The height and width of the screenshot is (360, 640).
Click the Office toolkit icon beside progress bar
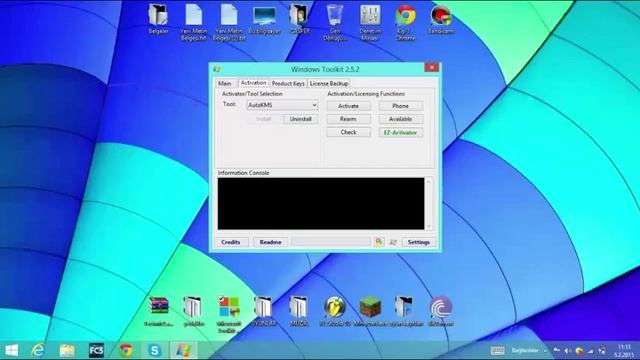[379, 242]
